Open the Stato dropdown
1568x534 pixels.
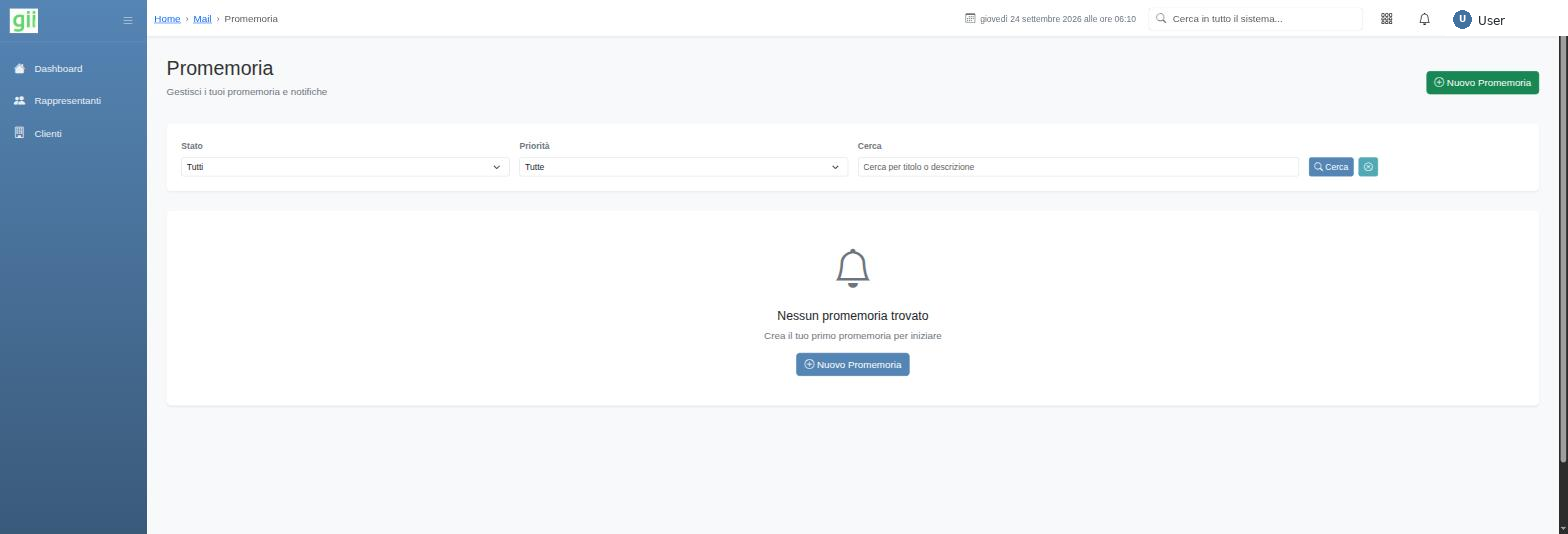pos(345,167)
